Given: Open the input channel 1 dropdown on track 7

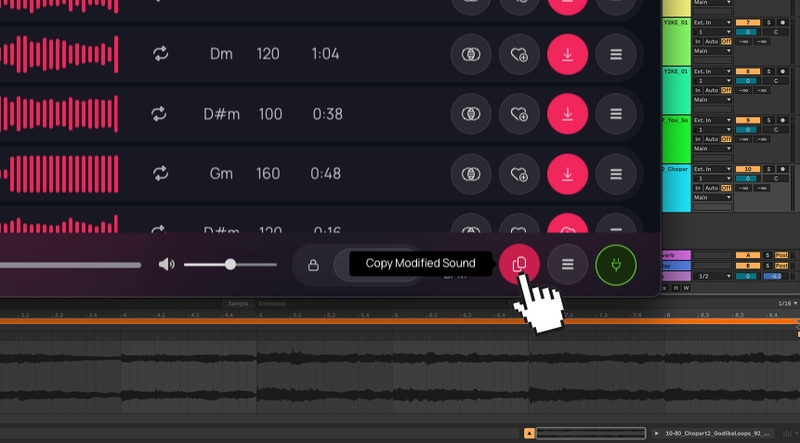Looking at the screenshot, I should 712,32.
